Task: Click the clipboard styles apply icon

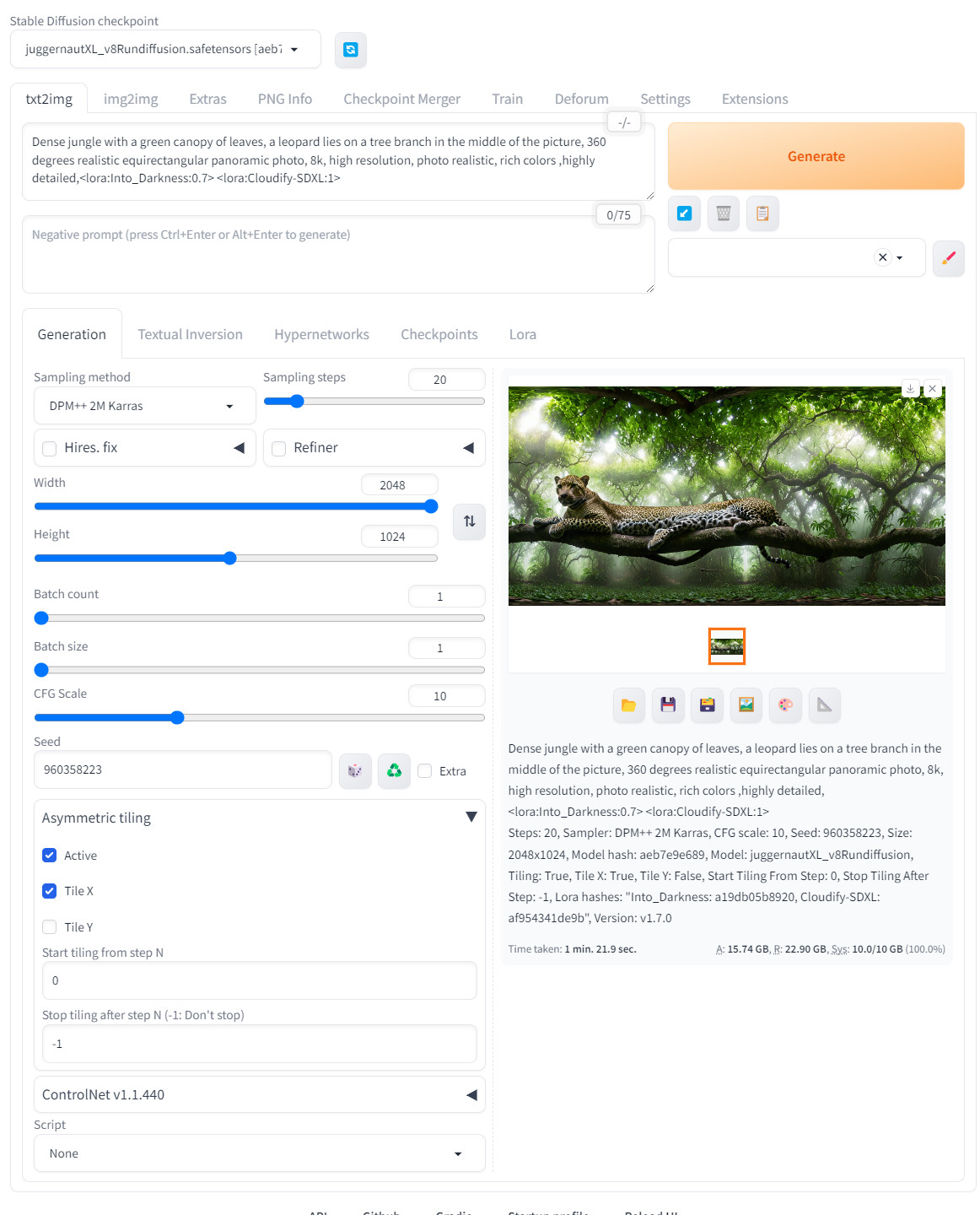Action: pyautogui.click(x=762, y=213)
